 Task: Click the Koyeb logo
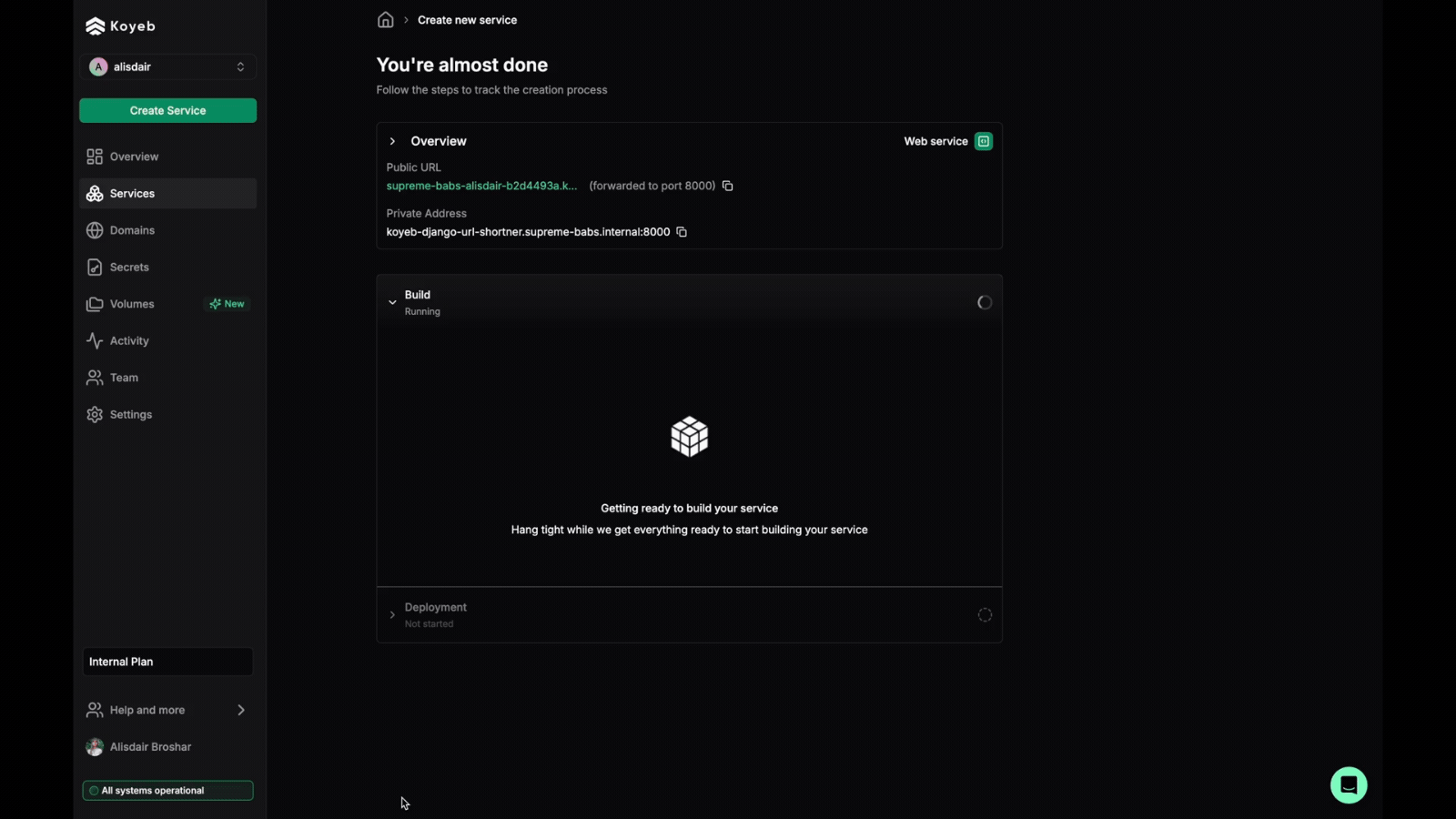(121, 26)
